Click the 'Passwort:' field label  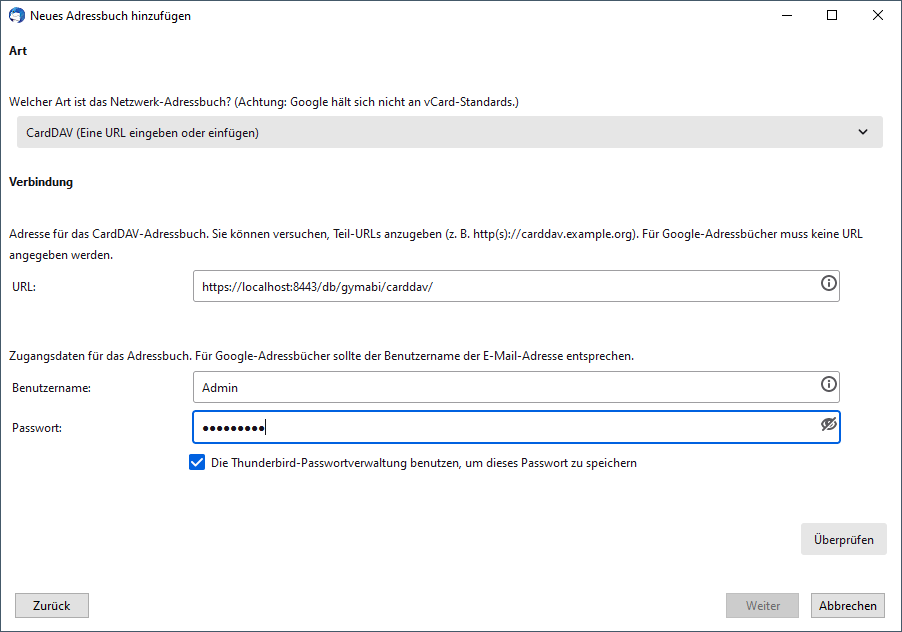pyautogui.click(x=38, y=428)
